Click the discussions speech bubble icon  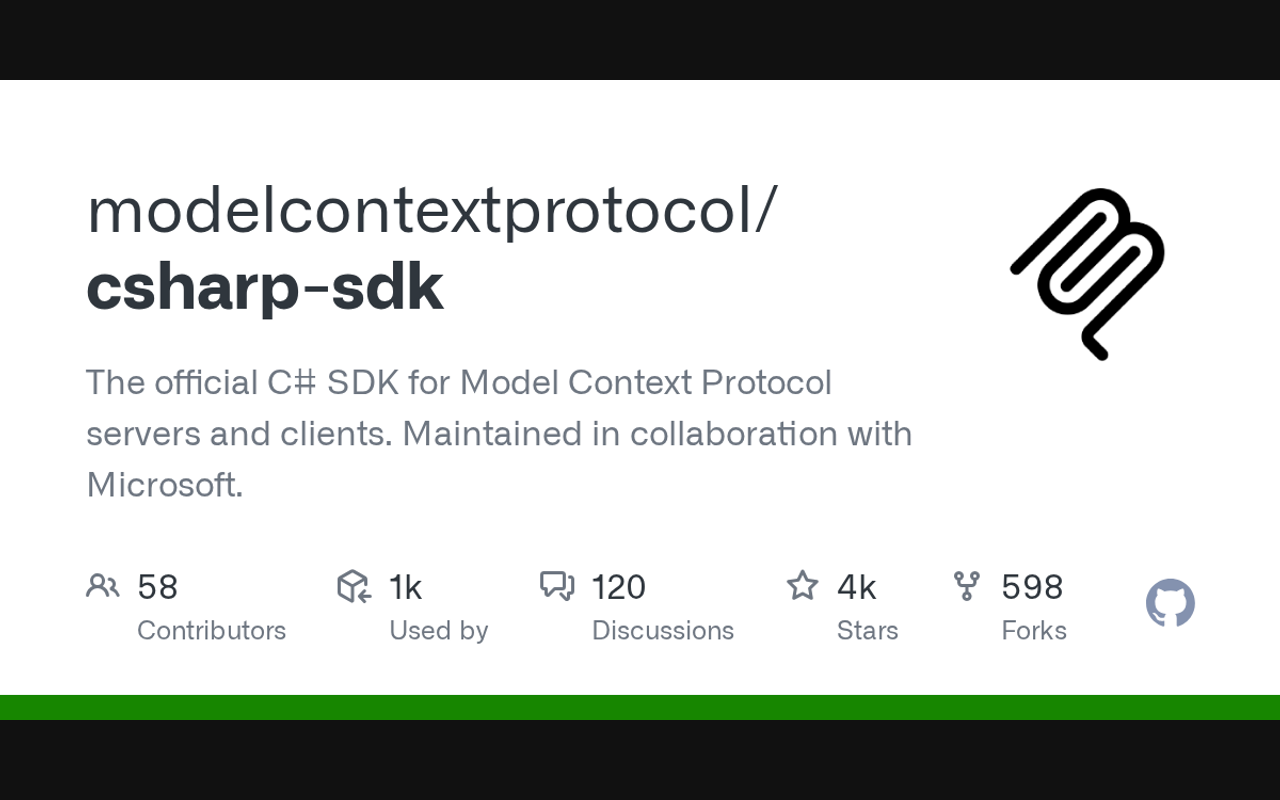pos(557,586)
